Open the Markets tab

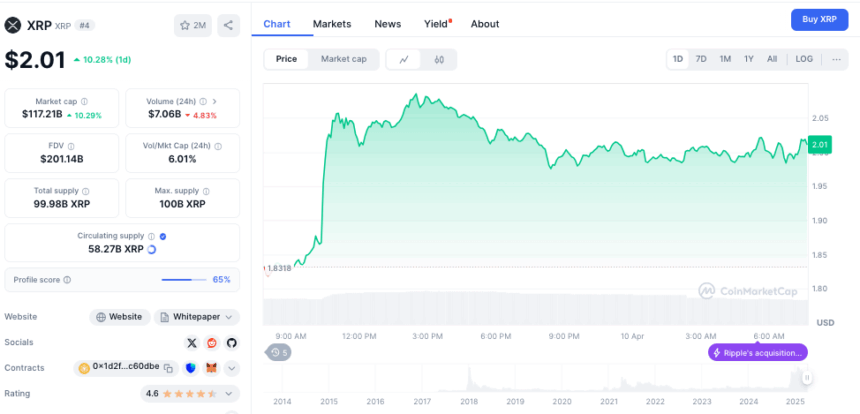[x=332, y=24]
